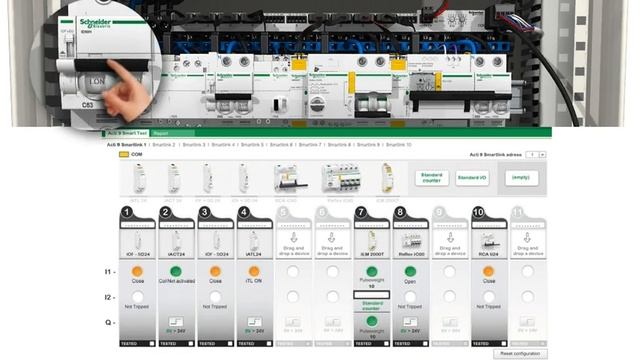Check the TESTED box for slot 2
This screenshot has height=360, width=640.
click(x=191, y=344)
